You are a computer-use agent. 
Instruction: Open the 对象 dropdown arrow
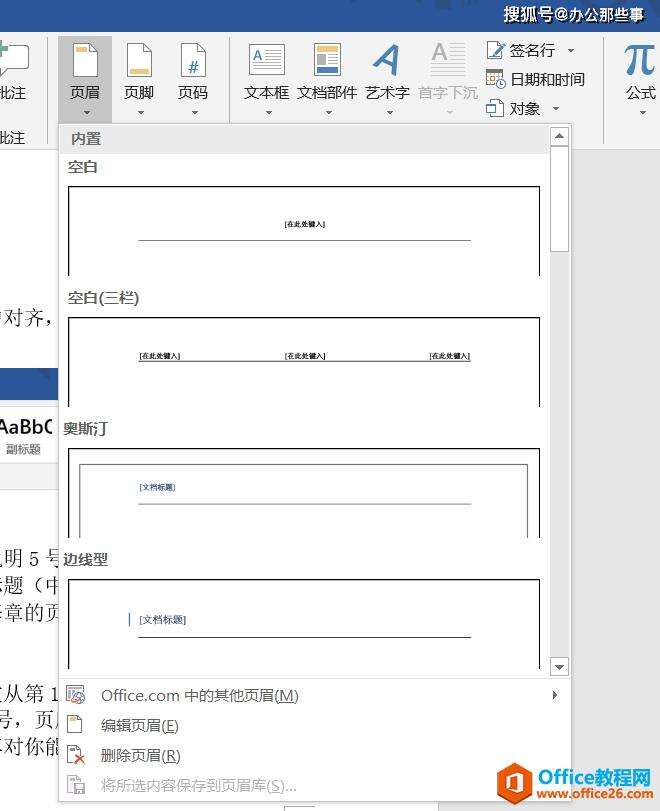(x=556, y=109)
